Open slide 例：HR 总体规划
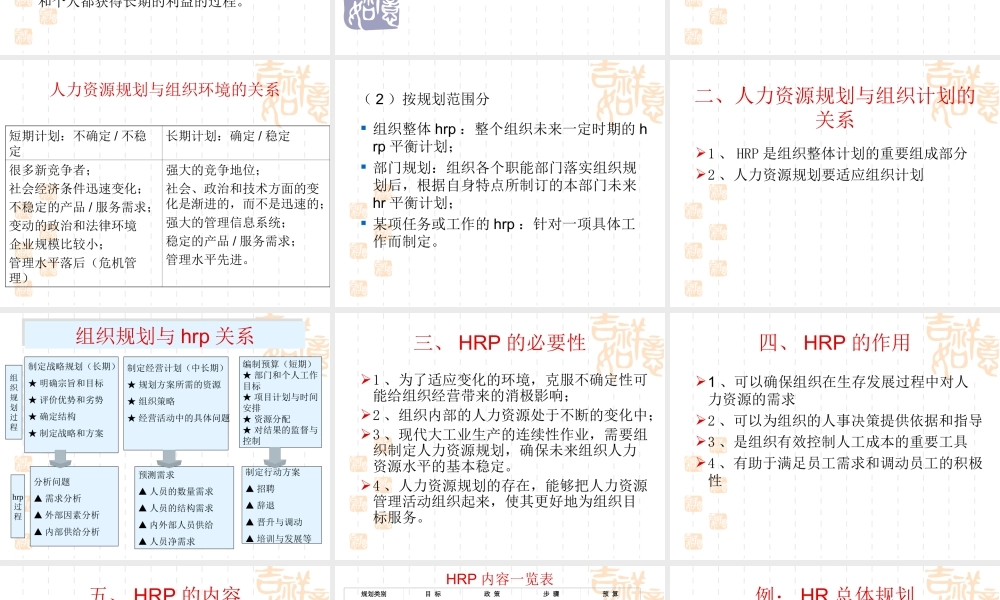1000x600 pixels. [x=835, y=583]
